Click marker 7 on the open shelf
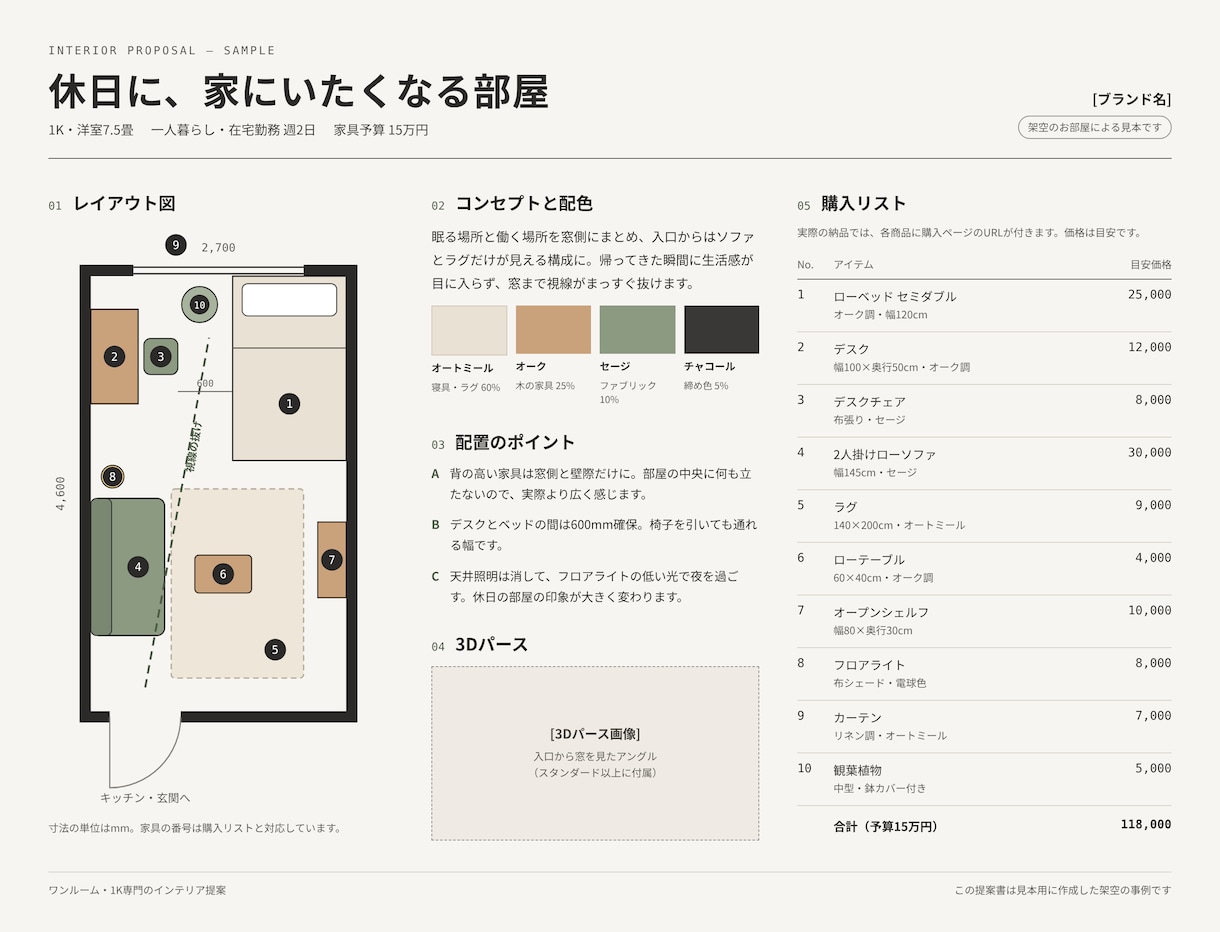Viewport: 1220px width, 932px height. tap(332, 560)
